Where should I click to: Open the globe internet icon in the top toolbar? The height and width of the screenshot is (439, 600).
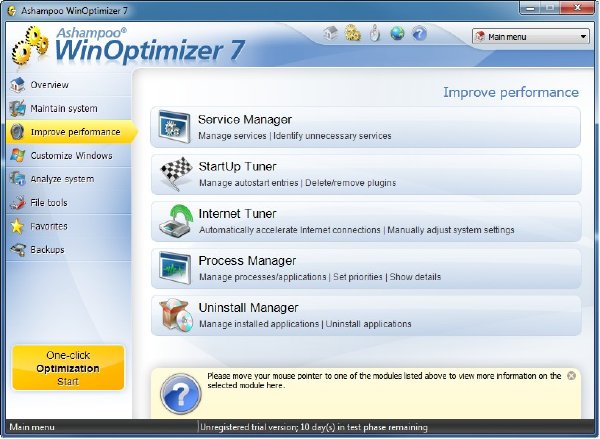[397, 33]
